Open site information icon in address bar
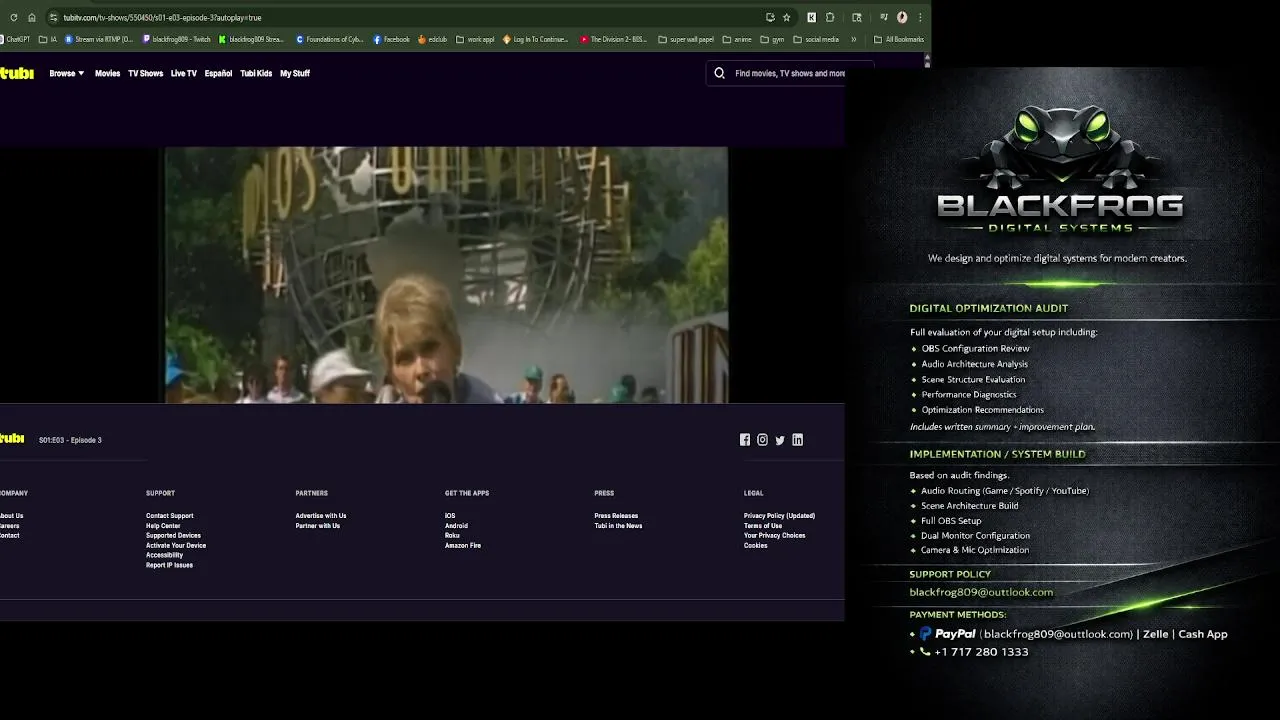Viewport: 1280px width, 720px height. point(53,17)
